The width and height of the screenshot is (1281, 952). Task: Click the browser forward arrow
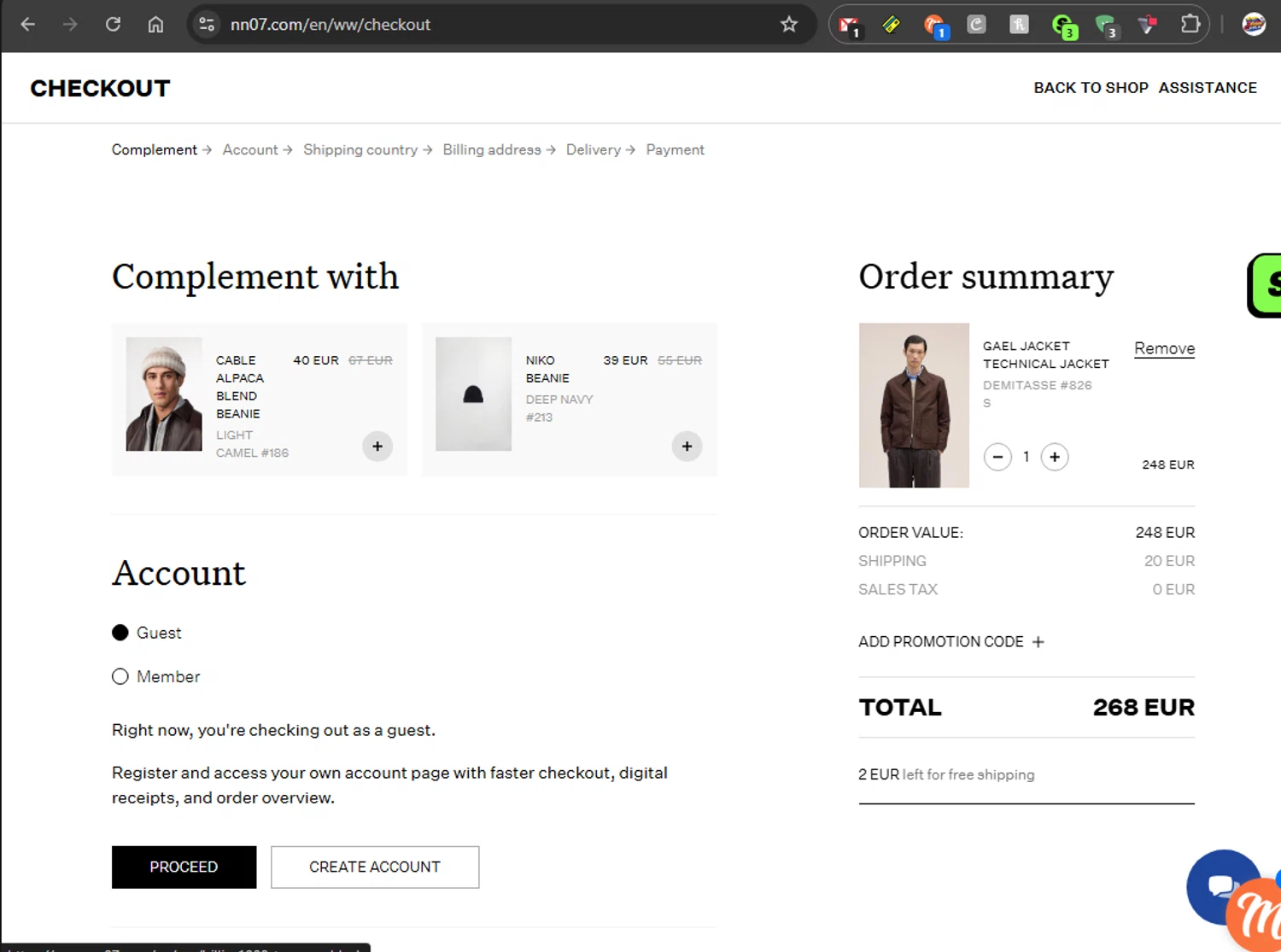point(70,25)
